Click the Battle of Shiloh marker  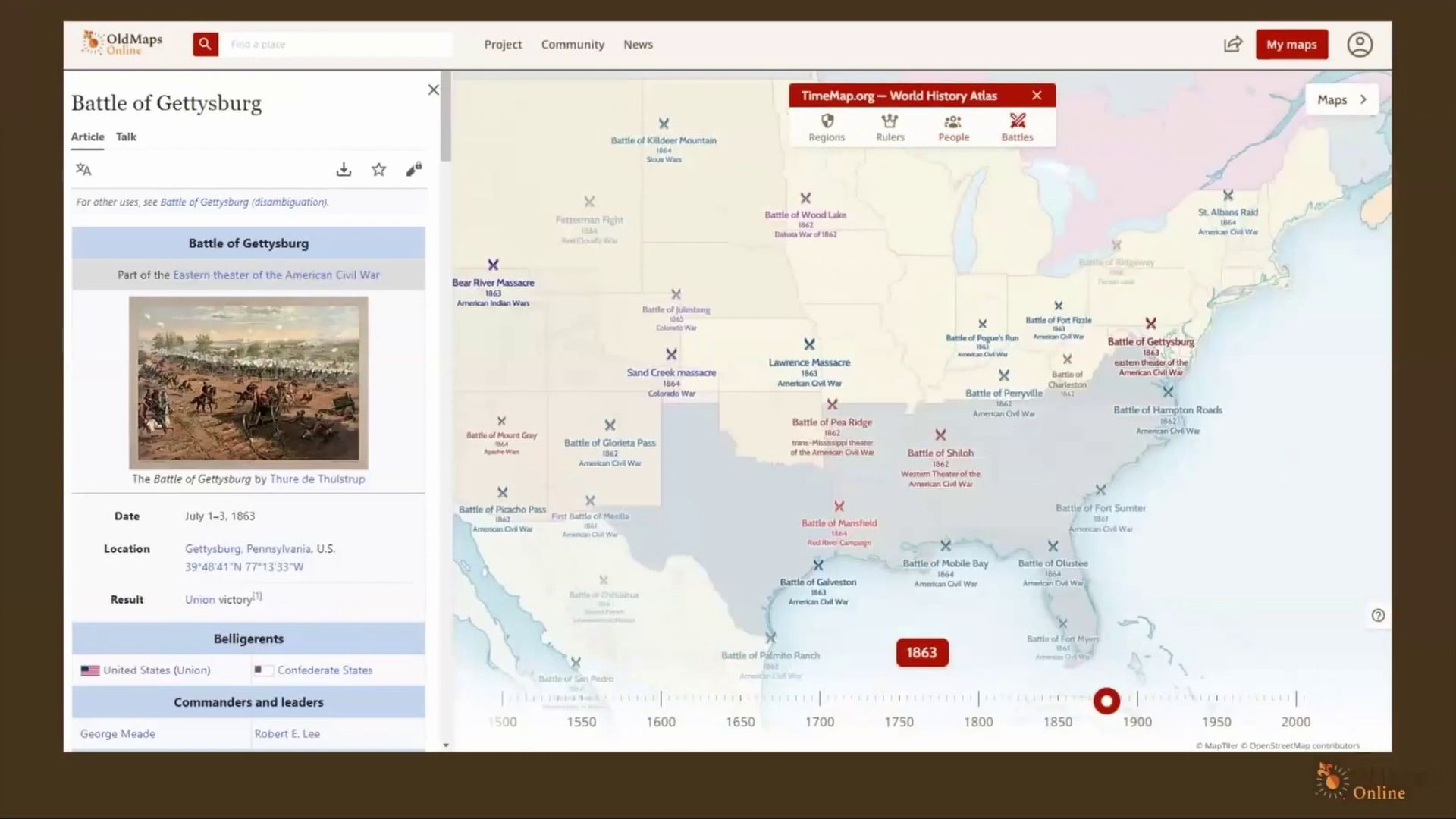940,435
